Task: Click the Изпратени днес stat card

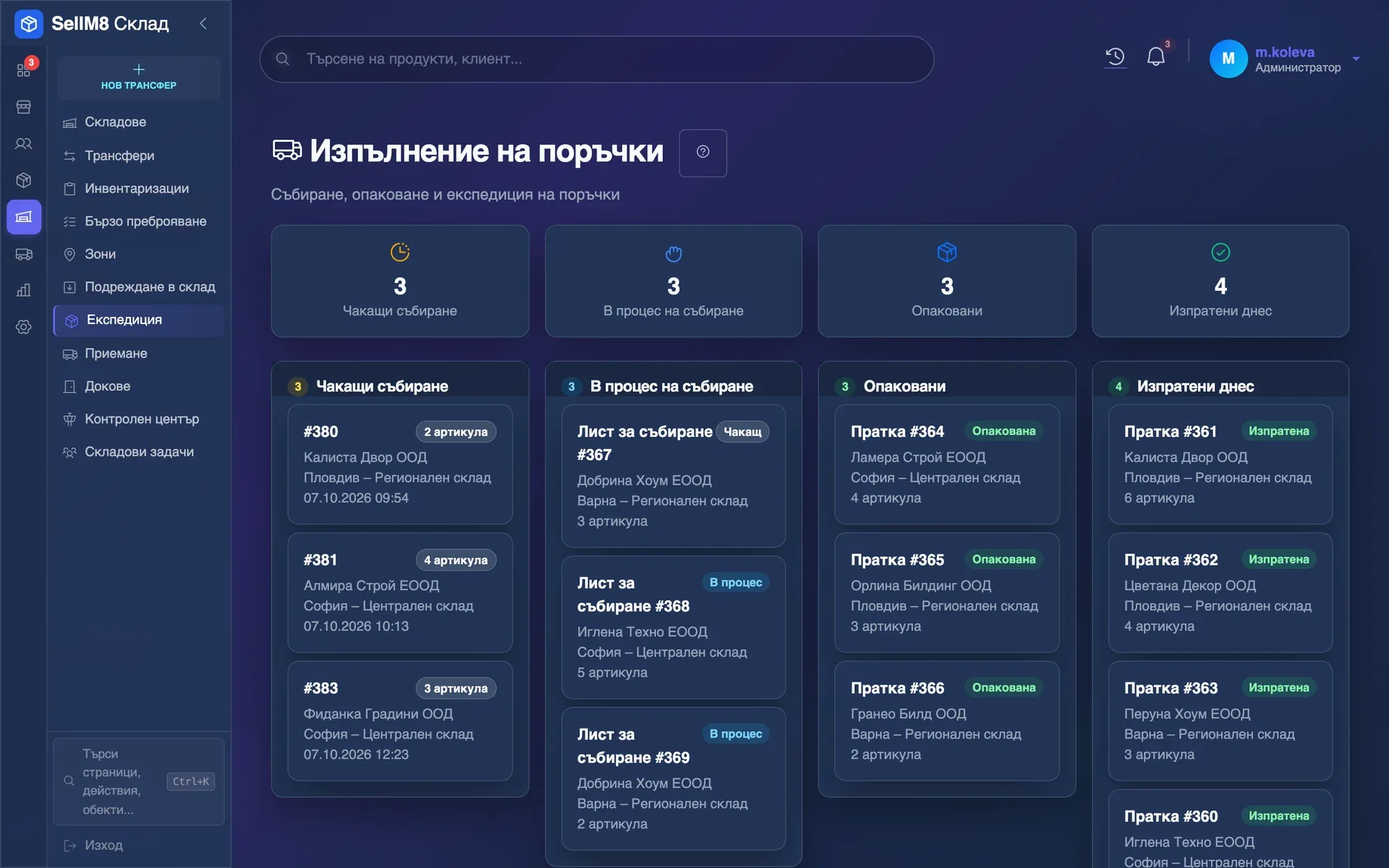Action: (x=1220, y=281)
